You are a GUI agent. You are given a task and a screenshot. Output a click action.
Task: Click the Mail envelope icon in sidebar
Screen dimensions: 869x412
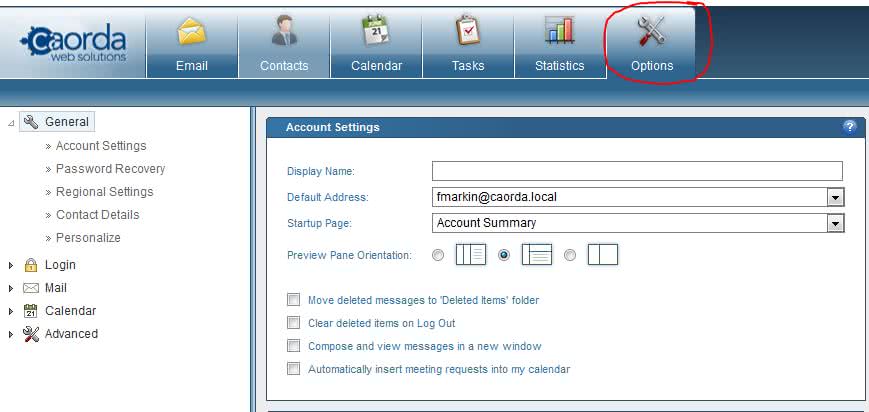click(31, 288)
